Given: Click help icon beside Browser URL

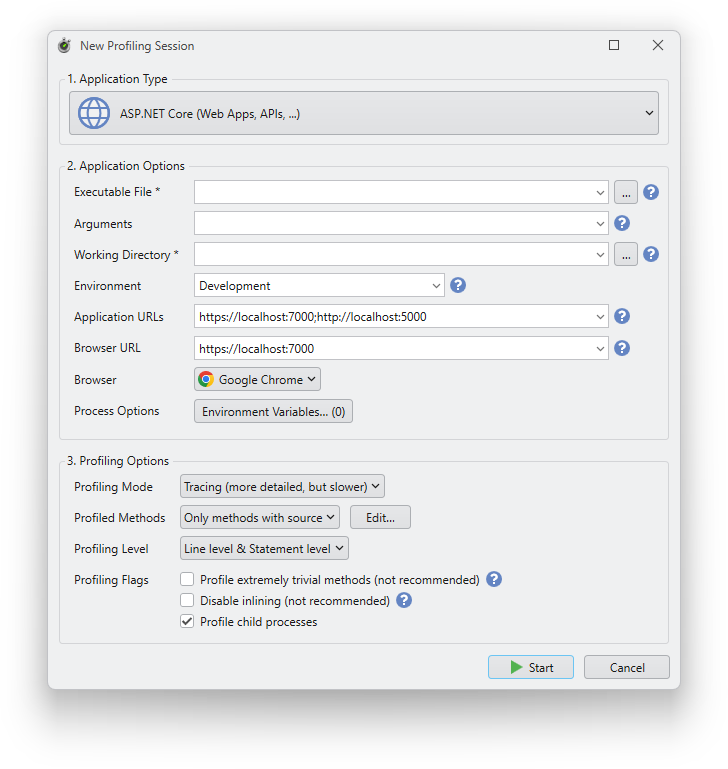Looking at the screenshot, I should click(621, 348).
